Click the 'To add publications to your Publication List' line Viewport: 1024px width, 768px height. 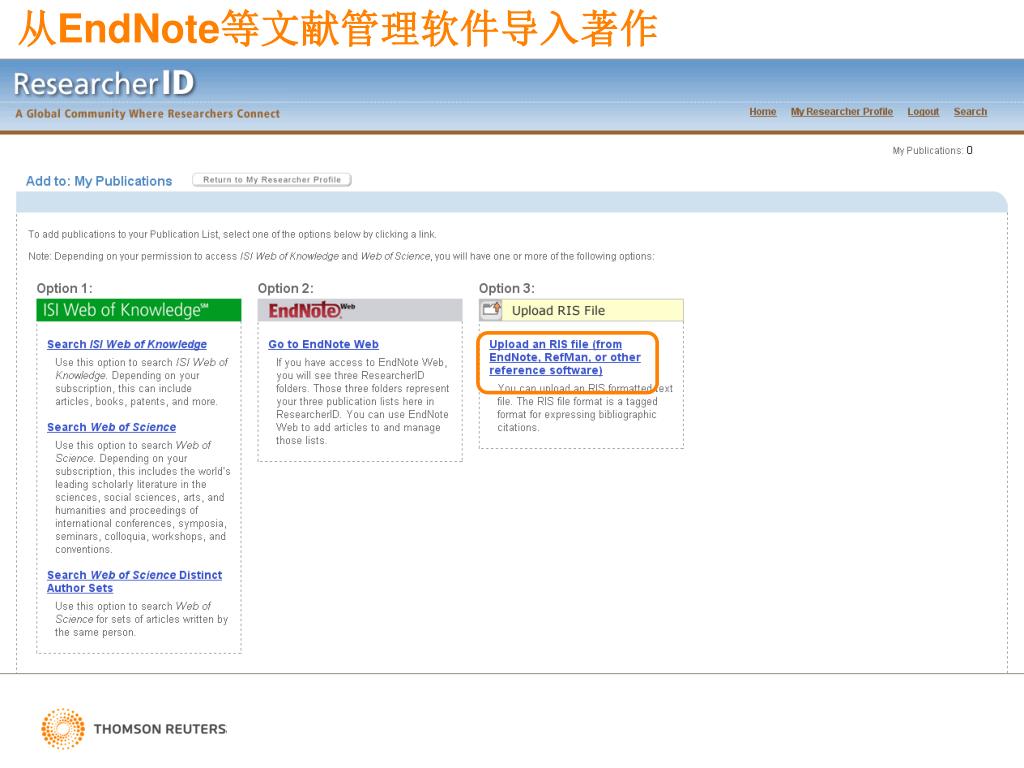[232, 234]
